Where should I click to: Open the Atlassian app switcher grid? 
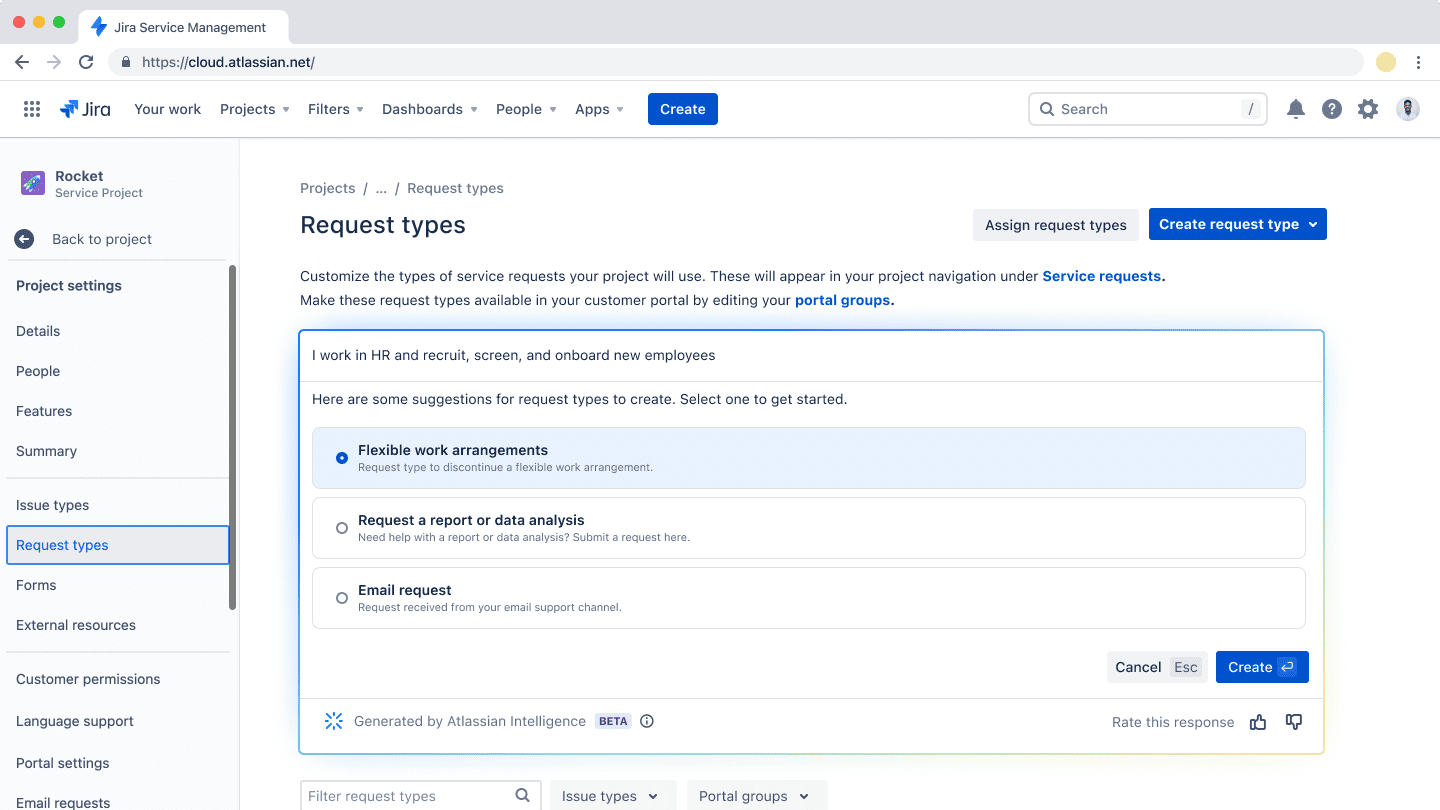31,109
